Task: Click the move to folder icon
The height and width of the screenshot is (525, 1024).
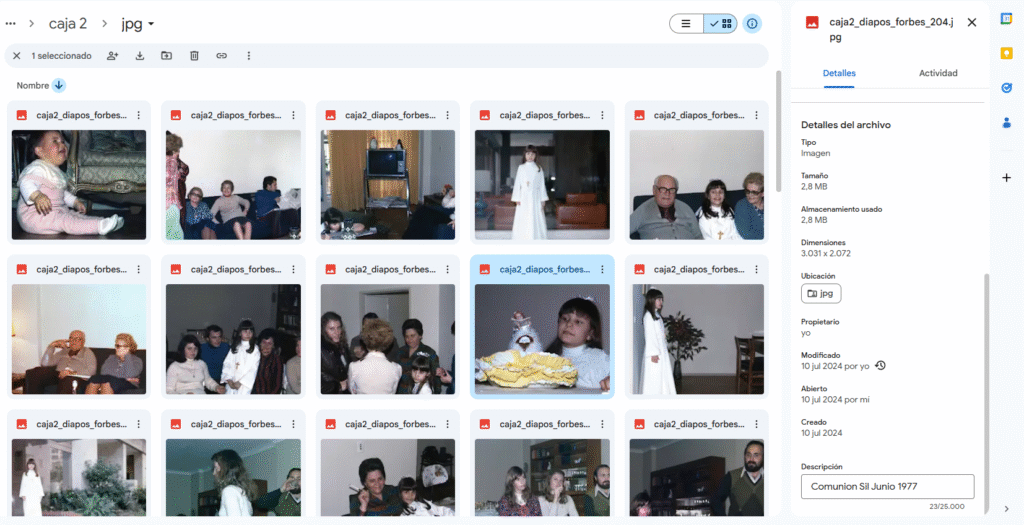Action: (167, 56)
